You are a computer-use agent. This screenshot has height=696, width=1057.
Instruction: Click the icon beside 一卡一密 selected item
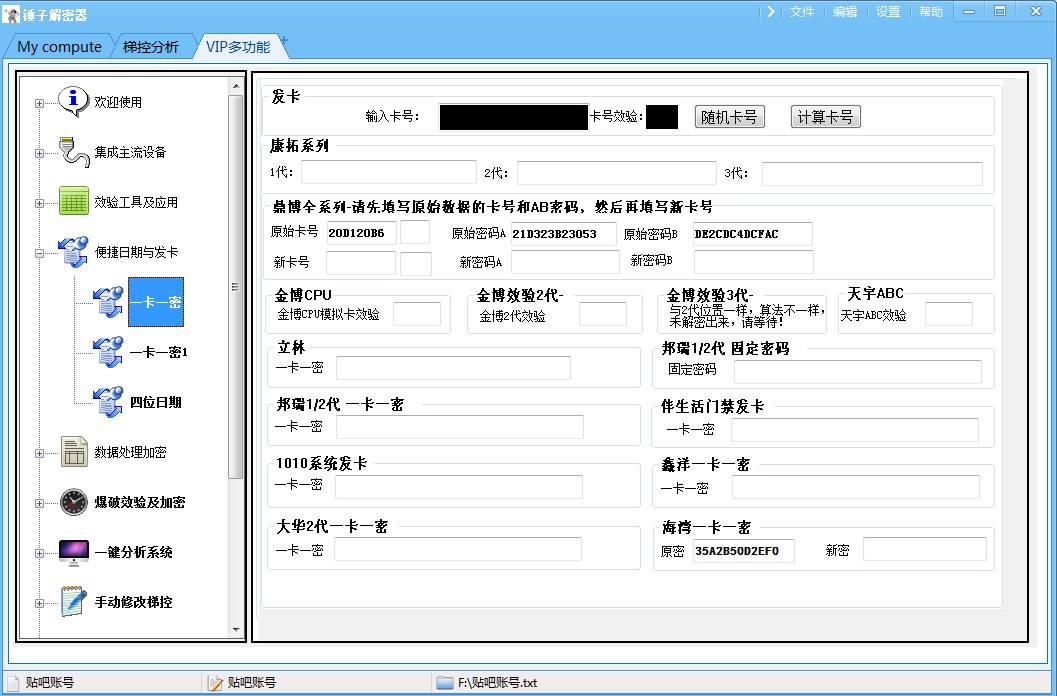point(109,301)
